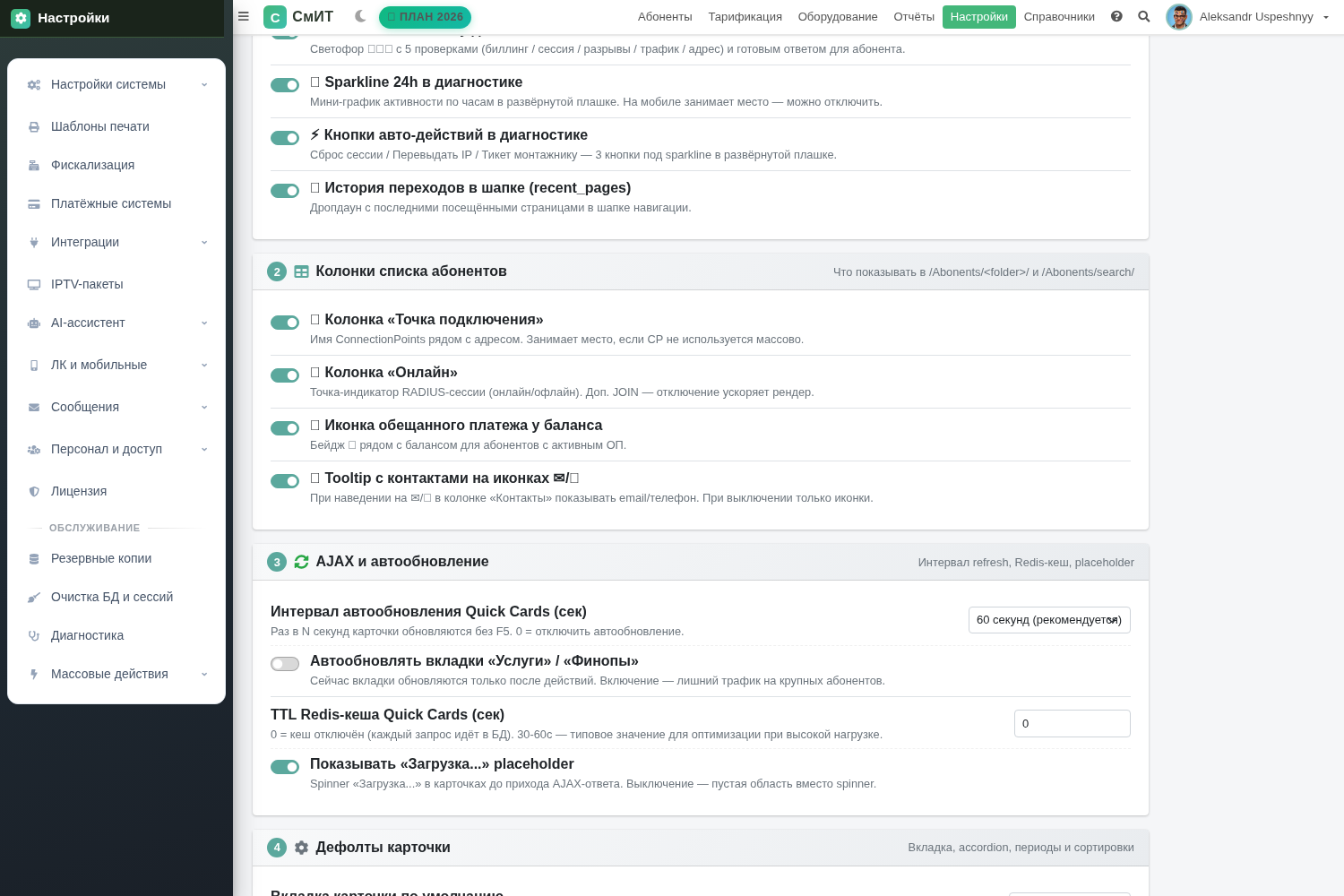The image size is (1344, 896).
Task: Toggle Иконка обещанного платежа у баланса
Action: click(285, 428)
